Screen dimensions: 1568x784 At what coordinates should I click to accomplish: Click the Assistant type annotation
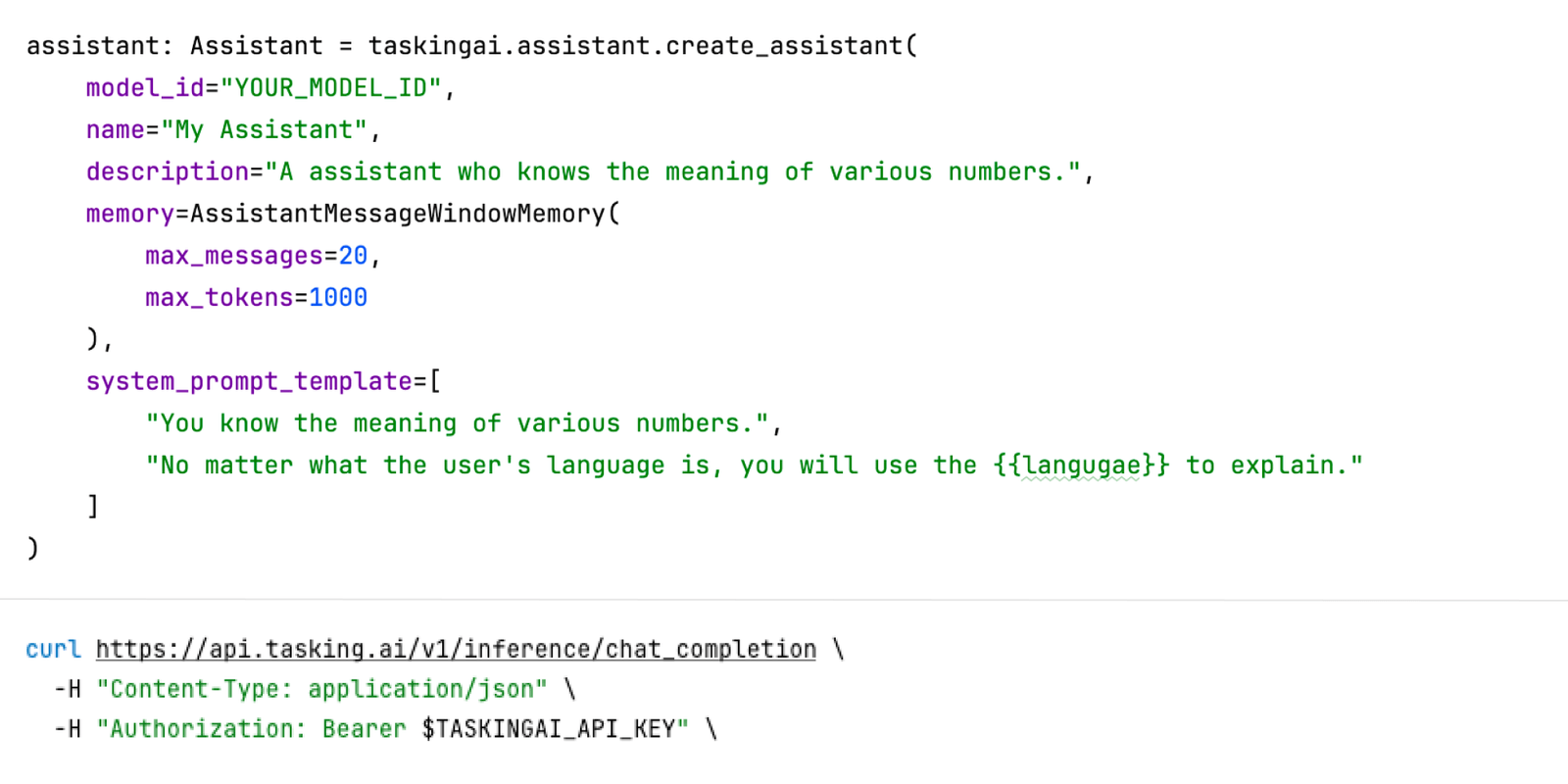(256, 46)
